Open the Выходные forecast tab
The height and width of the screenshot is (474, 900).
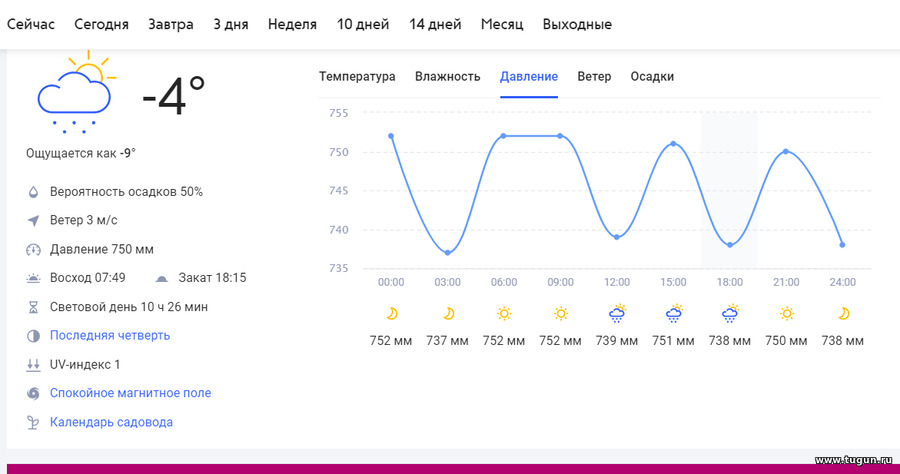pyautogui.click(x=577, y=25)
